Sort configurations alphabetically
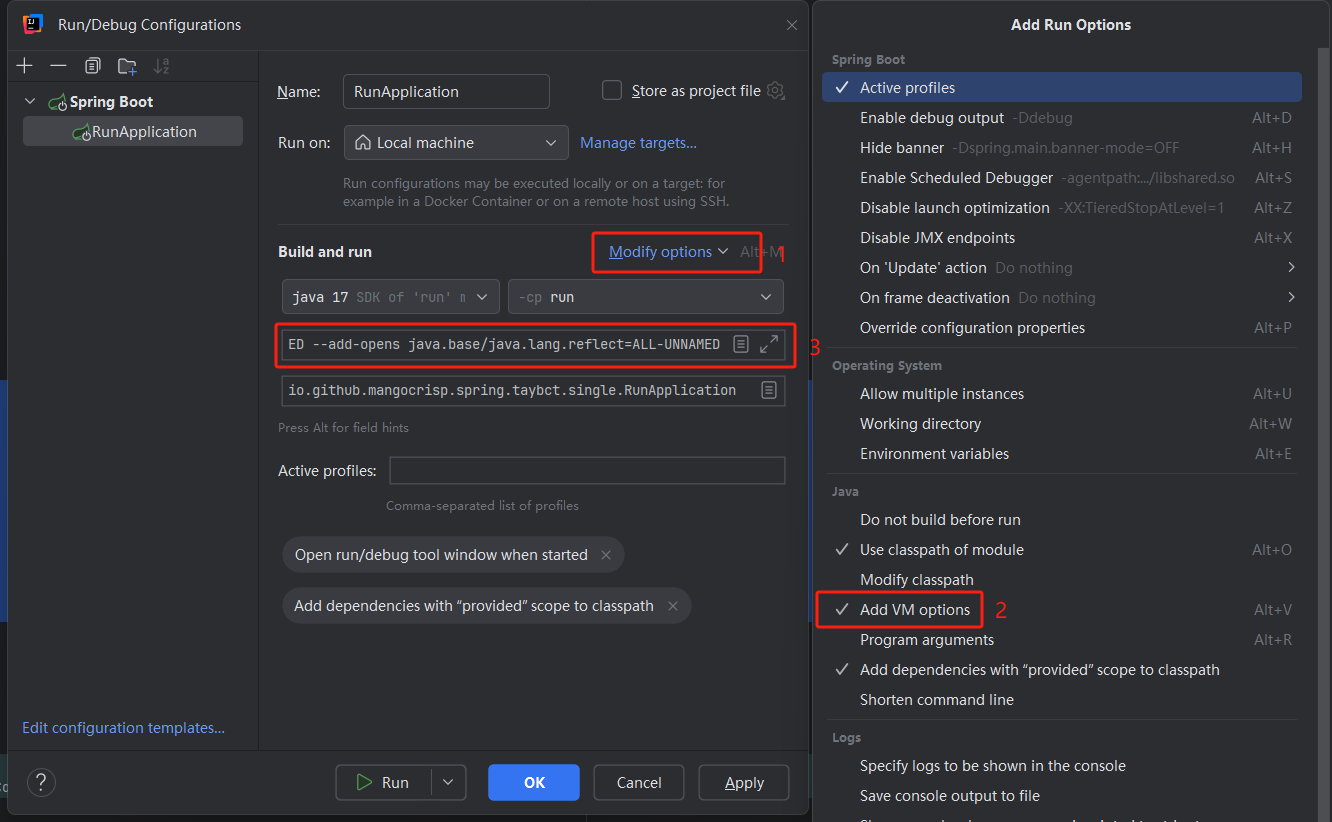The height and width of the screenshot is (822, 1332). pyautogui.click(x=161, y=66)
